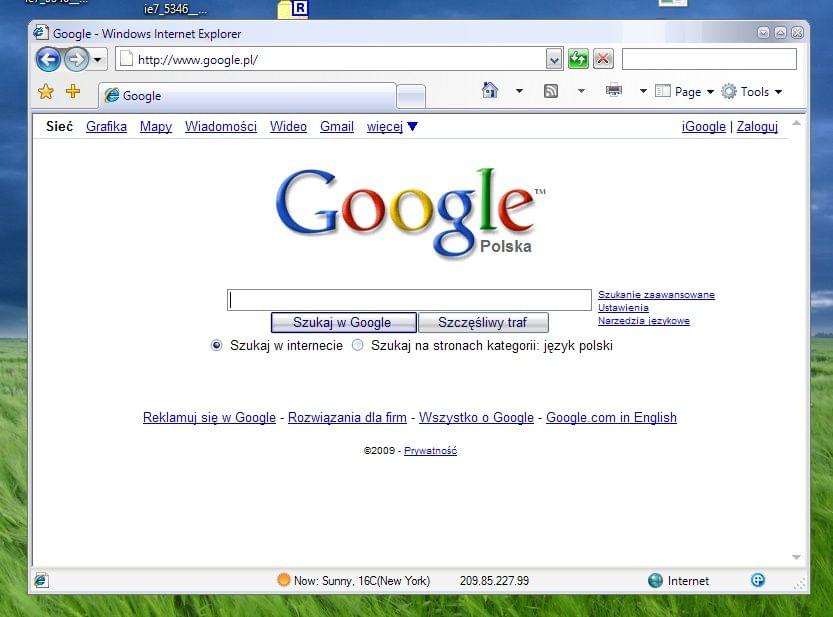Click the Zaloguj sign-in link
This screenshot has height=617, width=833.
(757, 126)
